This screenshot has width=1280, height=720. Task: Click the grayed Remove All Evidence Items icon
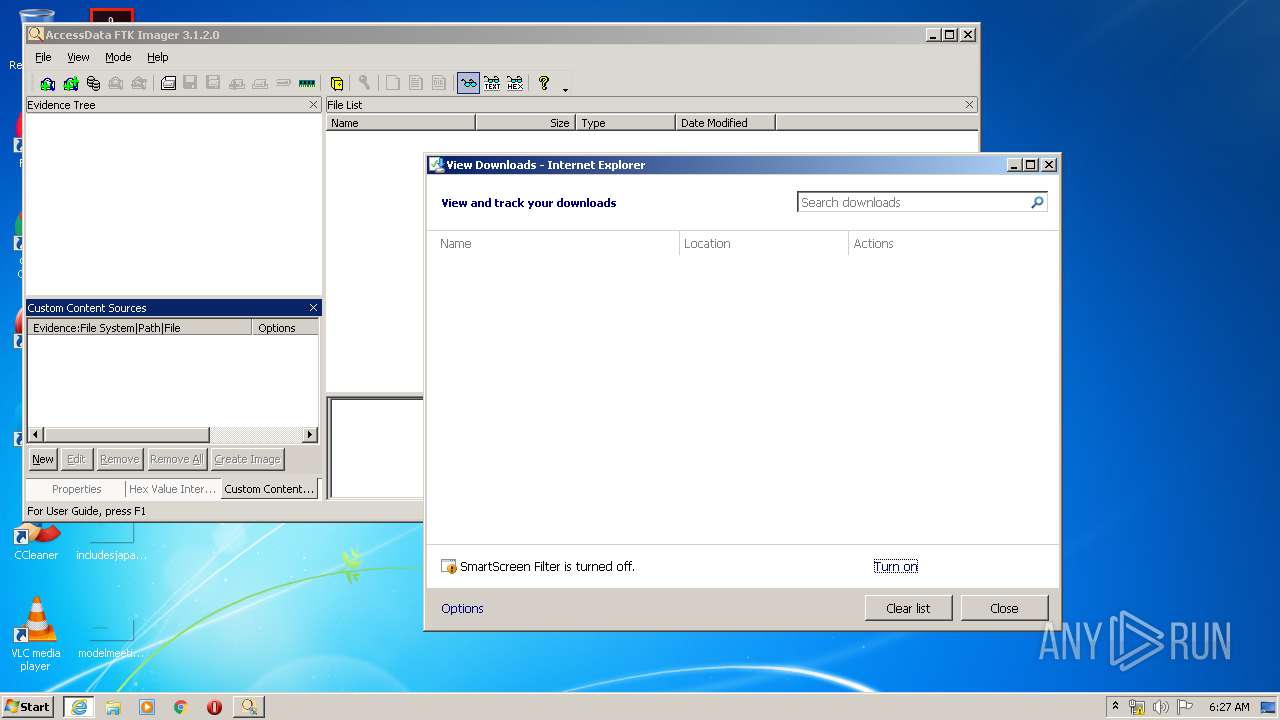139,83
